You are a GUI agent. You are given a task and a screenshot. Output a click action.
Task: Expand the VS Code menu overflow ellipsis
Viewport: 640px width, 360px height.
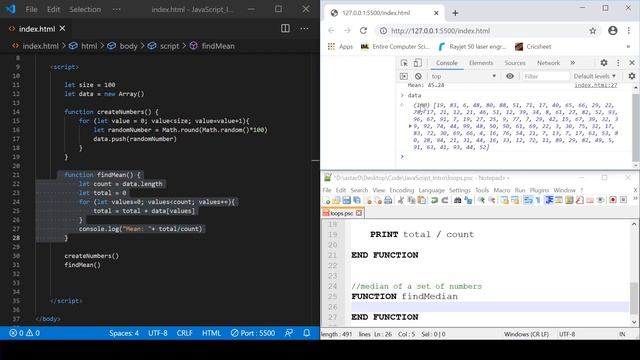pos(116,9)
